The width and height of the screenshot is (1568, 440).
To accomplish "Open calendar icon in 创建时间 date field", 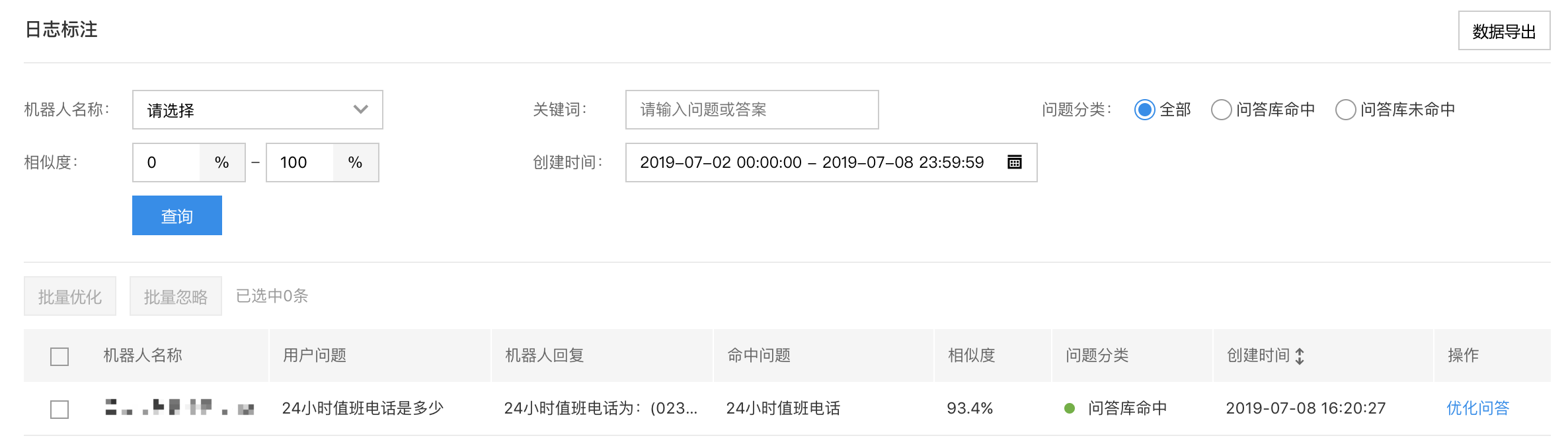I will click(1014, 162).
